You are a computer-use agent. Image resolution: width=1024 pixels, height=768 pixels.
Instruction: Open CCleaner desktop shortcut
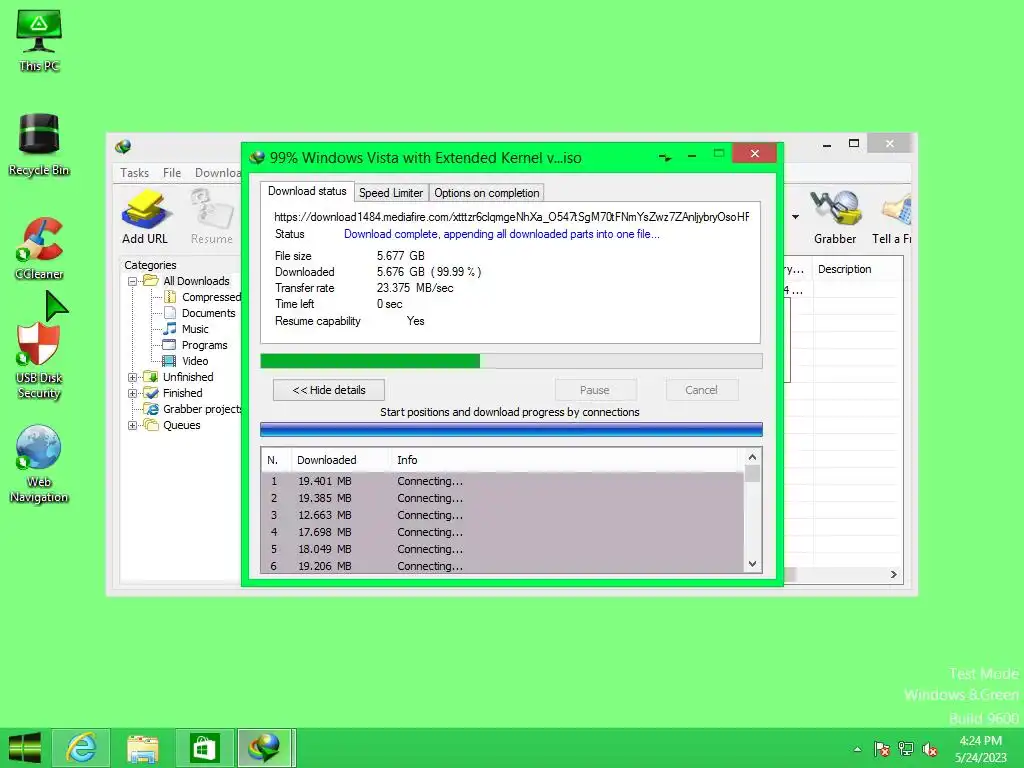click(x=39, y=249)
